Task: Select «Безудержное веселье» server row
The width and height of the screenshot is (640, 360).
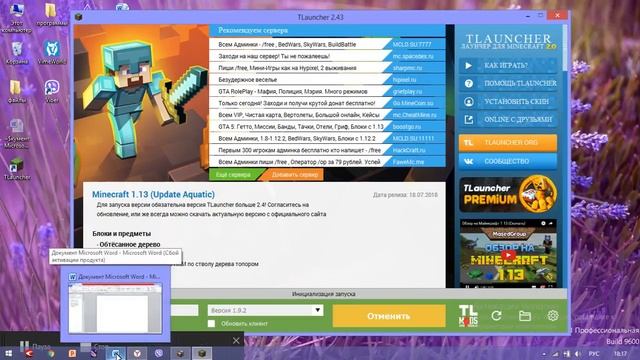Action: [327, 80]
